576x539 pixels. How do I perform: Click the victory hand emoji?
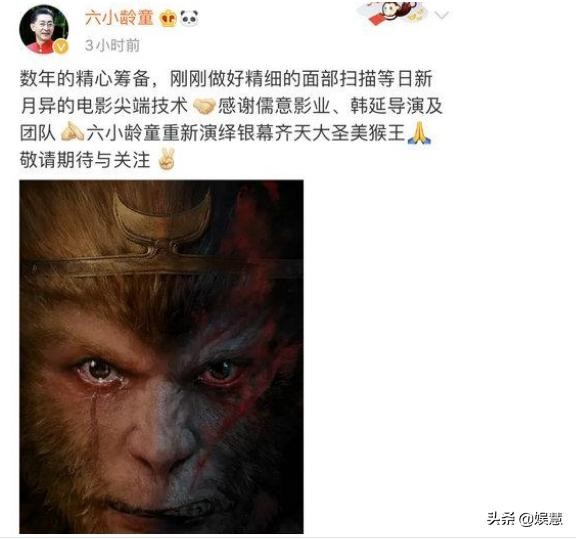(x=166, y=159)
